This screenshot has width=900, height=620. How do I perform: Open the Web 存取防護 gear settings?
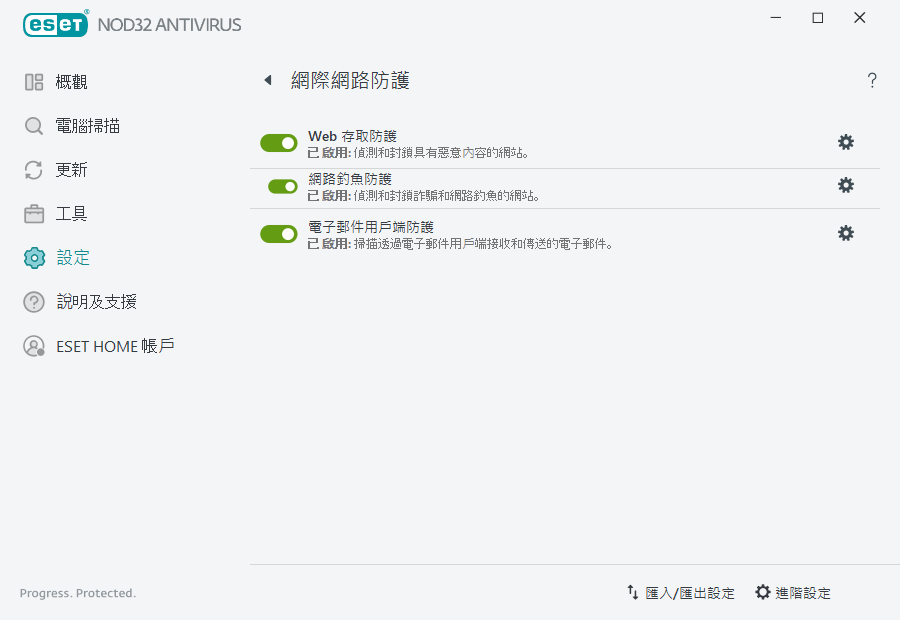click(846, 142)
